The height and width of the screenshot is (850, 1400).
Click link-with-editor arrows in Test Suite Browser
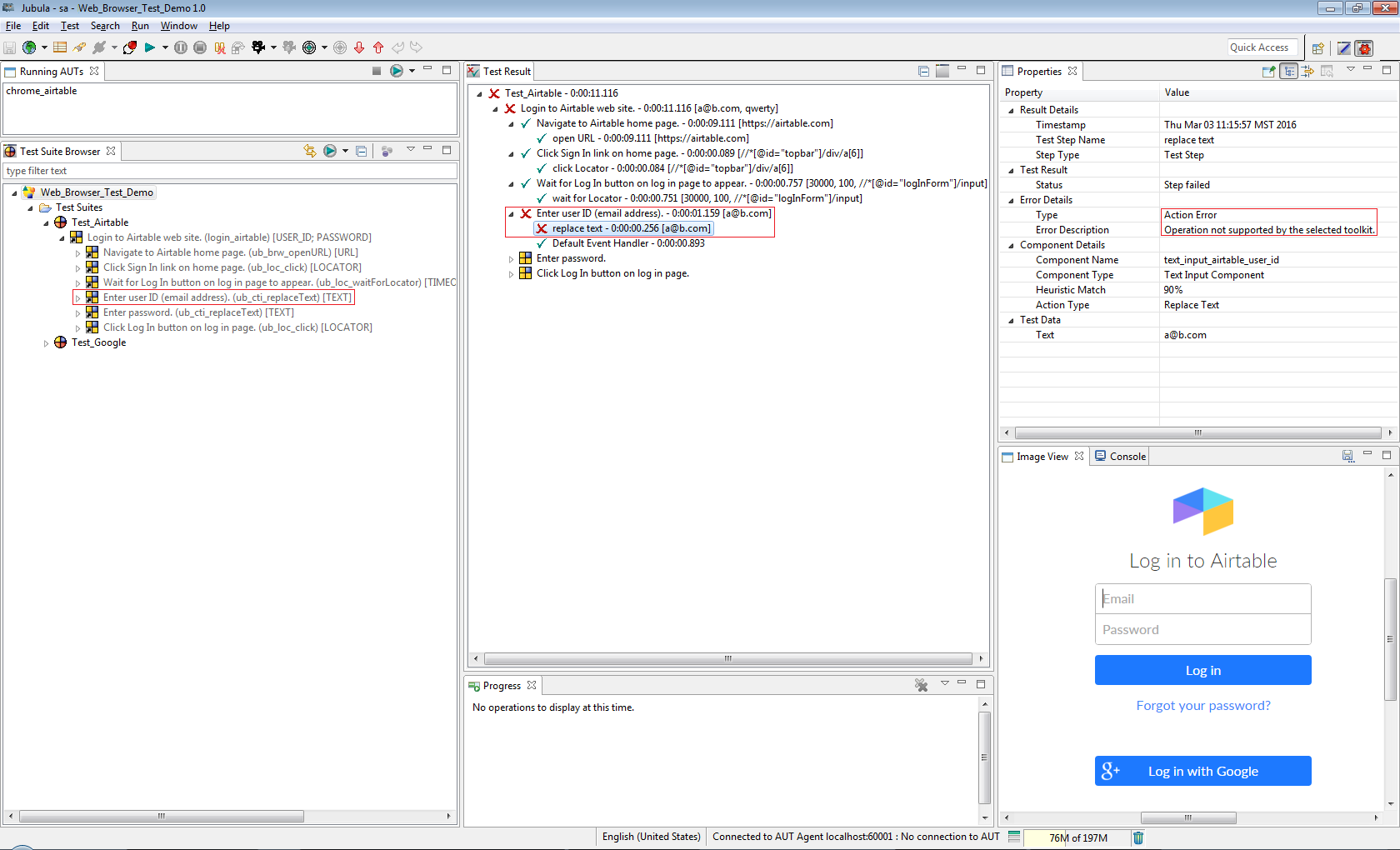tap(310, 151)
